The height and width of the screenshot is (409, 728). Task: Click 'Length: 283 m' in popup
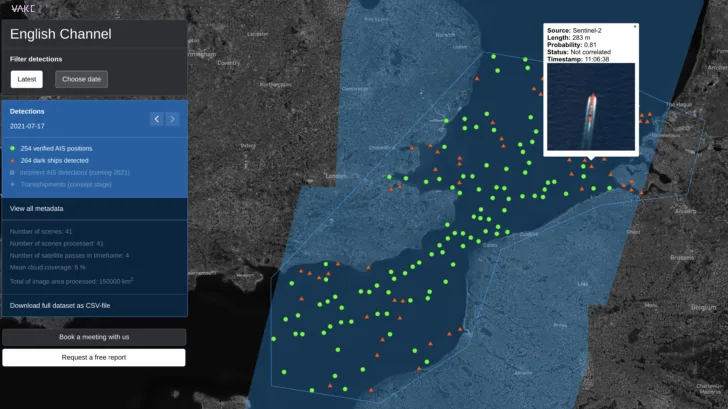coord(569,38)
